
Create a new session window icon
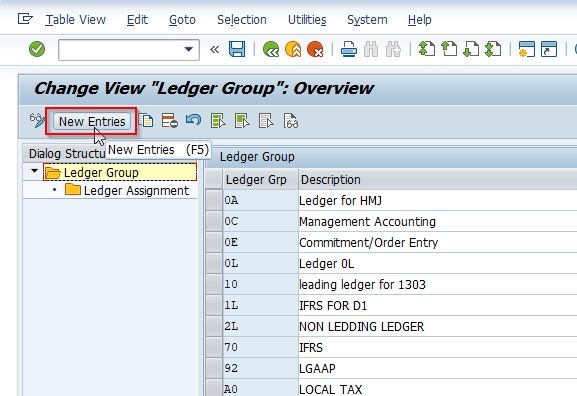point(527,49)
